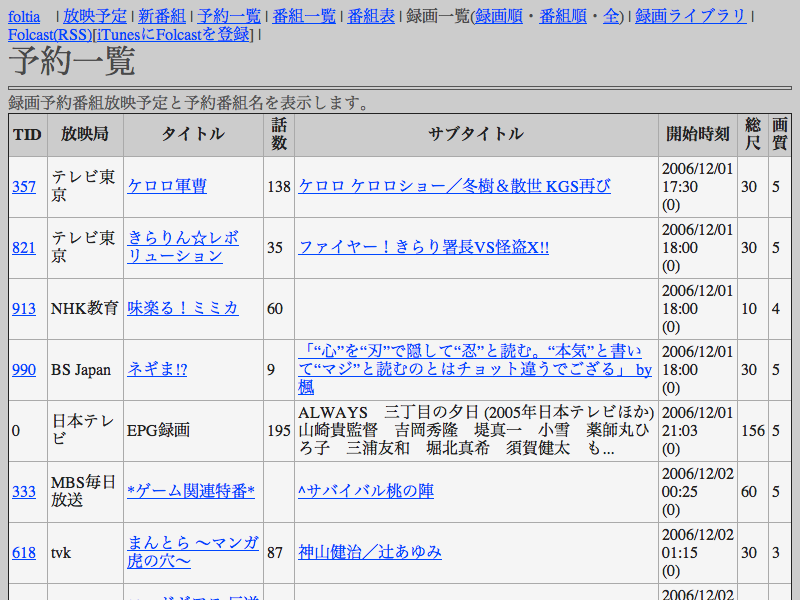Viewport: 800px width, 600px height.
Task: Show 全 recordings list link
Action: pyautogui.click(x=611, y=16)
